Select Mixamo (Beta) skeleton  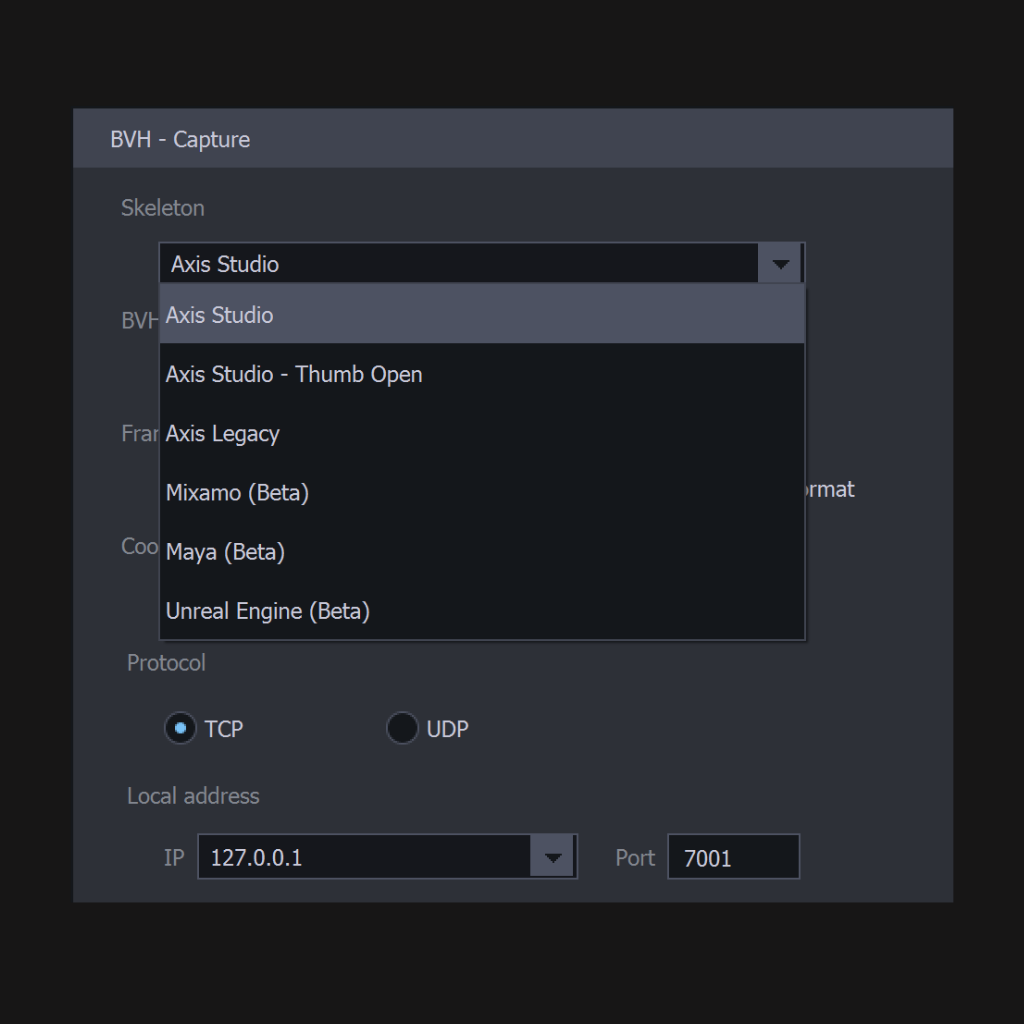(x=482, y=492)
